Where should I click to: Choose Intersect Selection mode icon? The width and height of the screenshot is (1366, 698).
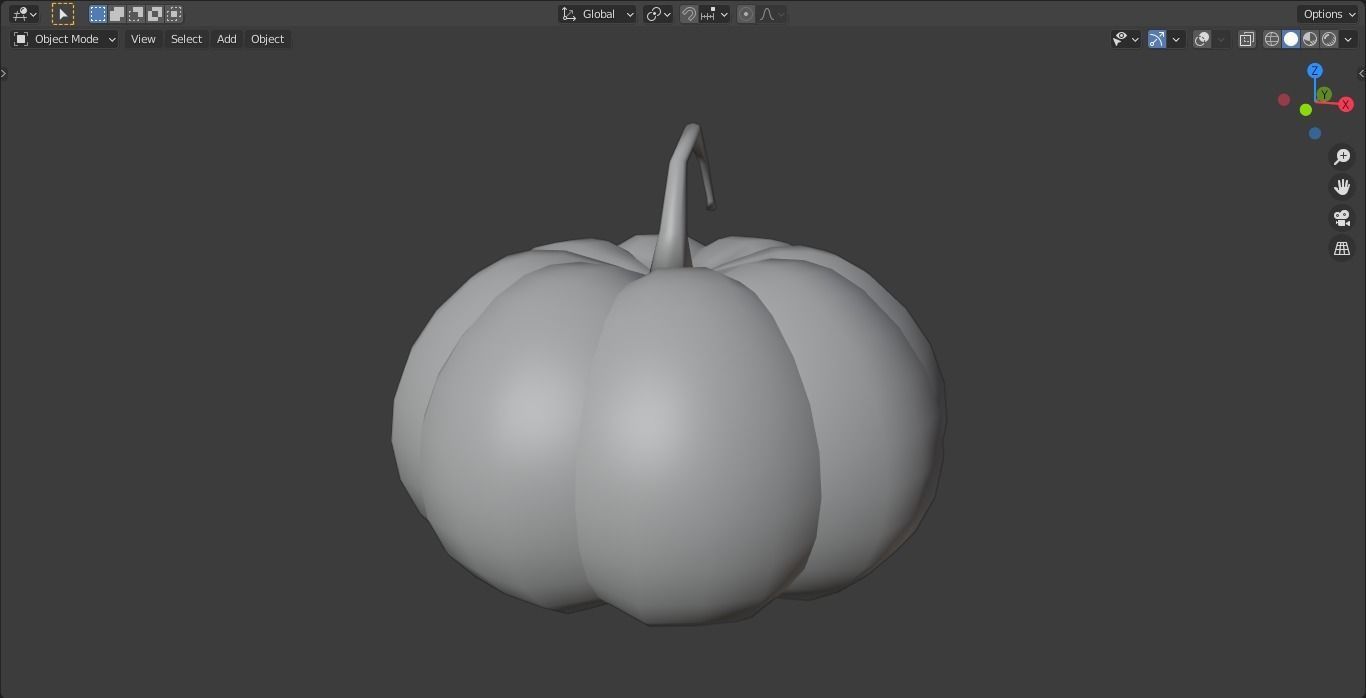coord(174,14)
